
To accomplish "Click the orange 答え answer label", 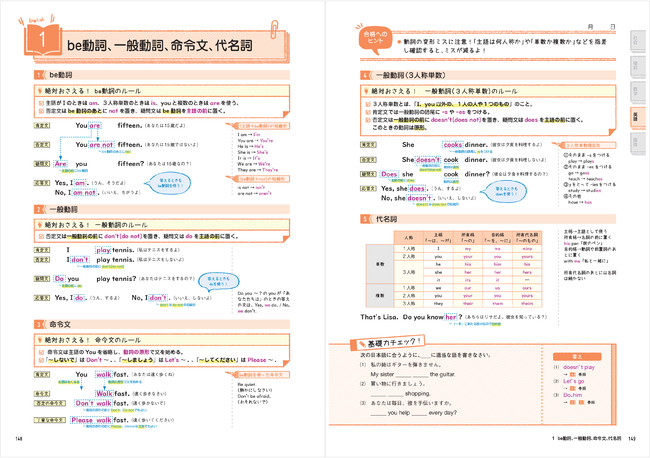I will click(577, 356).
